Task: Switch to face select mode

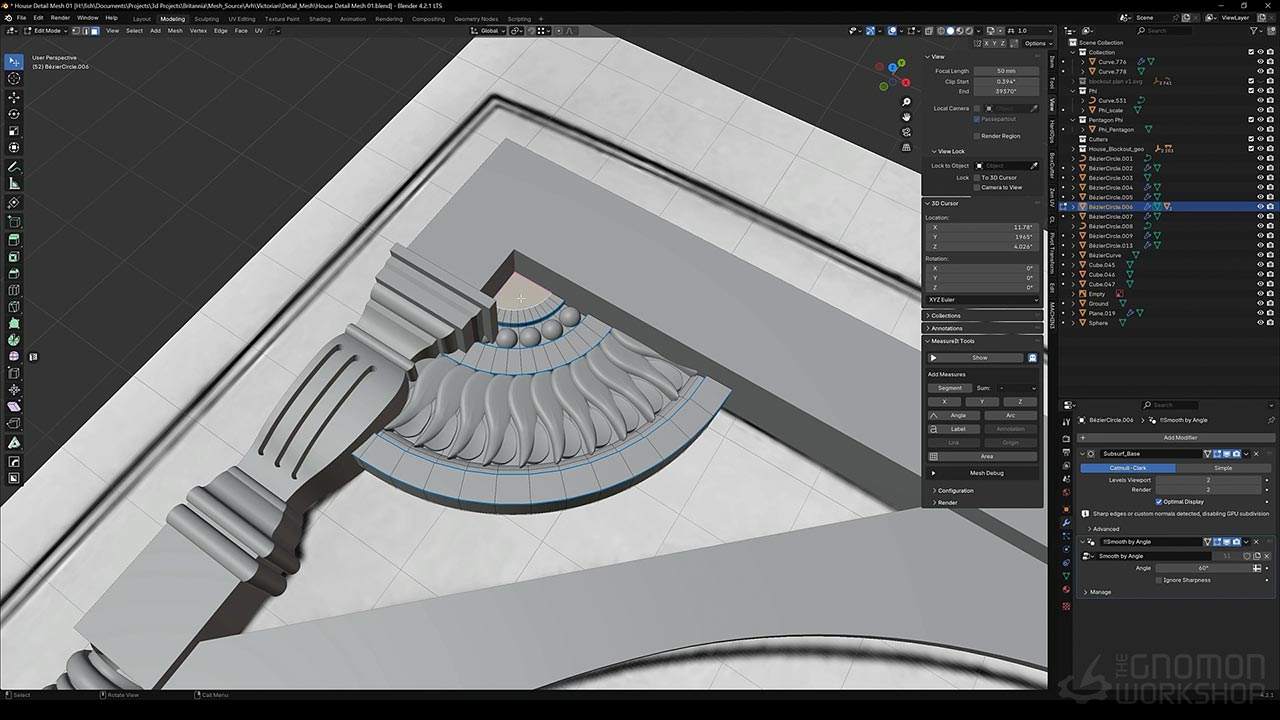Action: pos(95,31)
